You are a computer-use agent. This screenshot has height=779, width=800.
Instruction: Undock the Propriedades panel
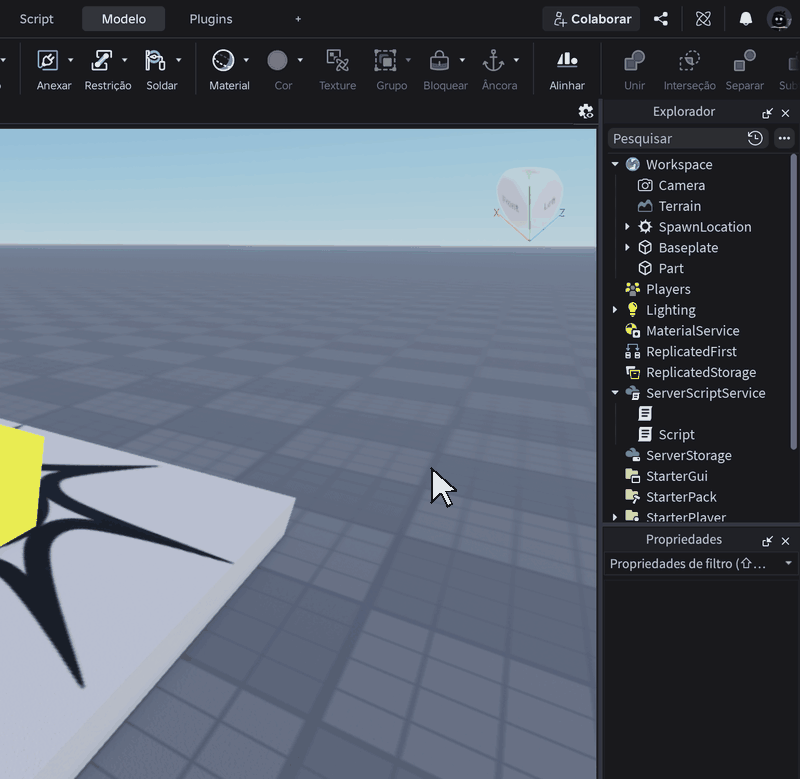[x=767, y=541]
